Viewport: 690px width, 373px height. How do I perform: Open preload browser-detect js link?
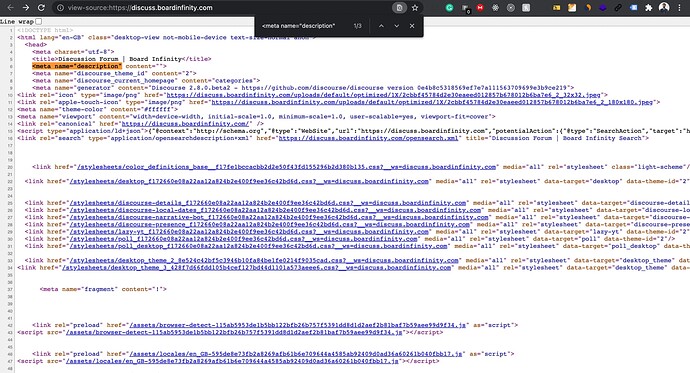(297, 325)
